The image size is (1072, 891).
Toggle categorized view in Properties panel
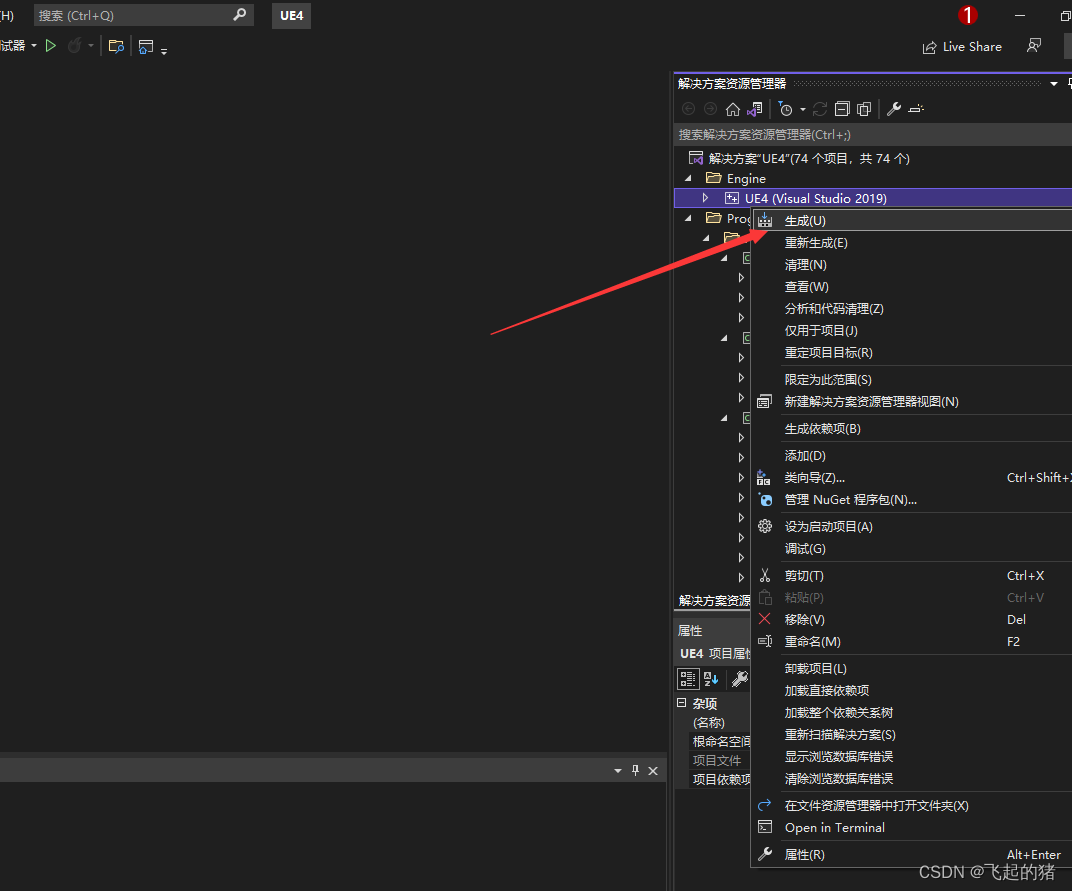(x=688, y=679)
